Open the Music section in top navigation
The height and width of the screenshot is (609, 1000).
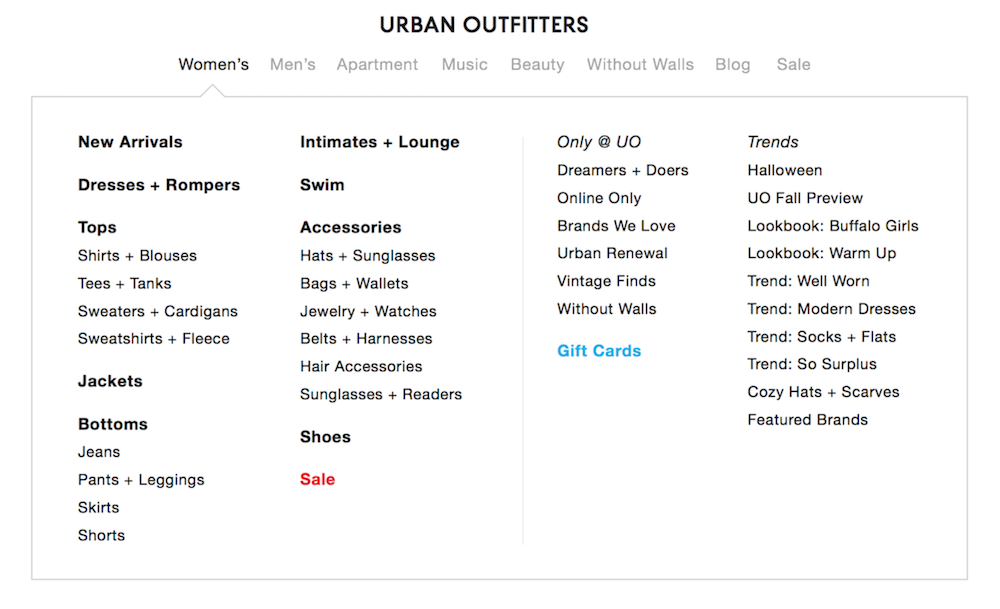point(464,64)
